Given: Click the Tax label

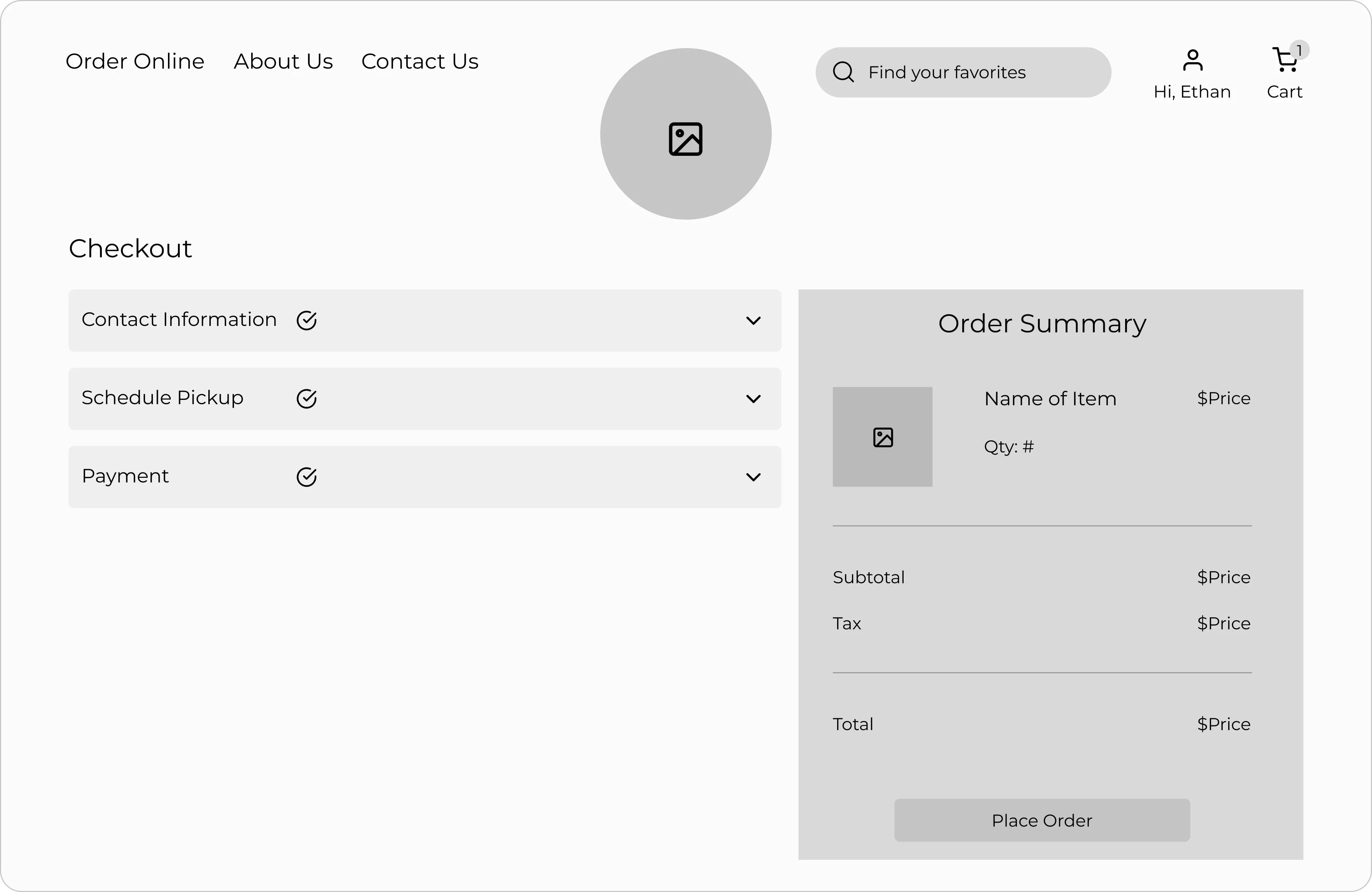Looking at the screenshot, I should pyautogui.click(x=847, y=623).
